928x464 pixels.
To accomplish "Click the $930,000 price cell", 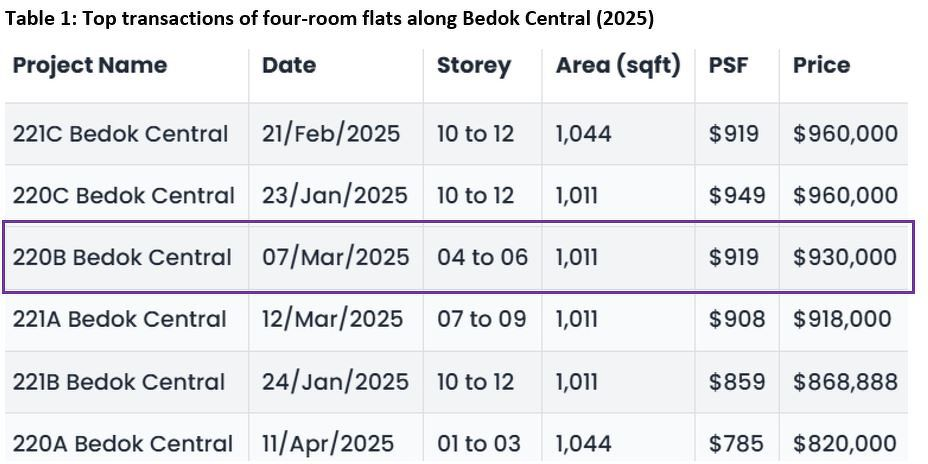I will click(845, 257).
